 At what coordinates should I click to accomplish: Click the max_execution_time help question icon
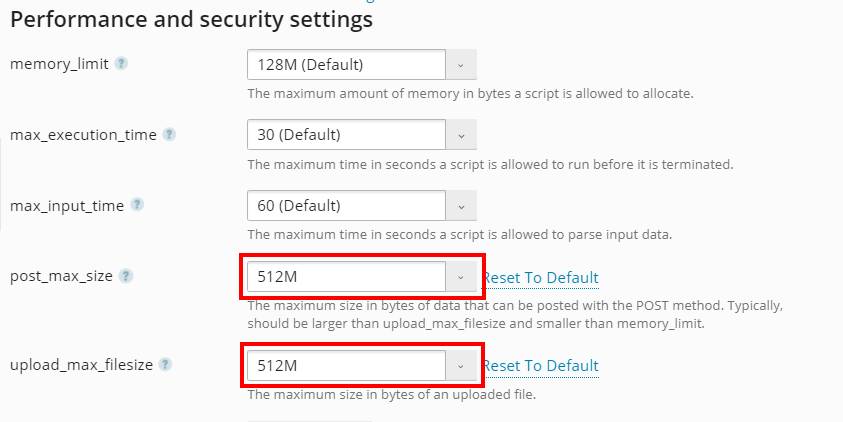pyautogui.click(x=169, y=134)
